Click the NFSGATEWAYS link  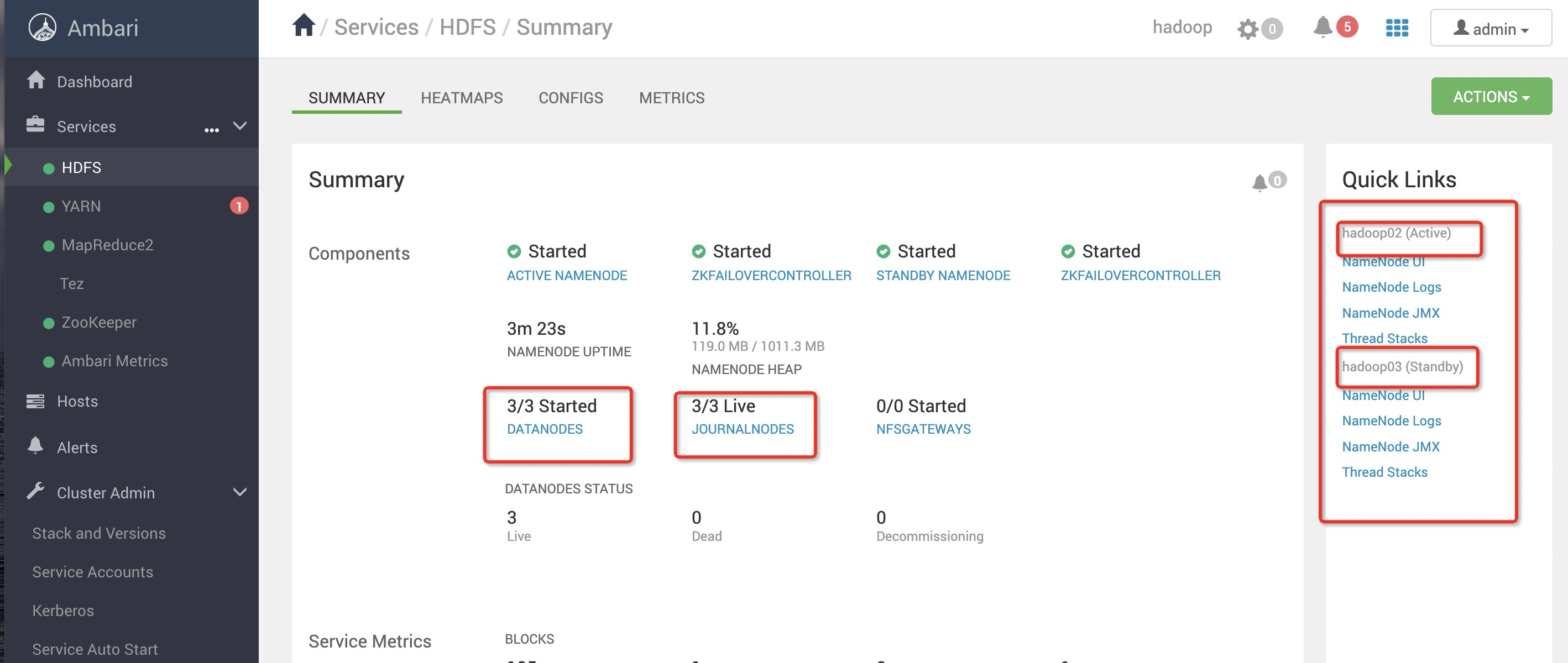click(923, 429)
